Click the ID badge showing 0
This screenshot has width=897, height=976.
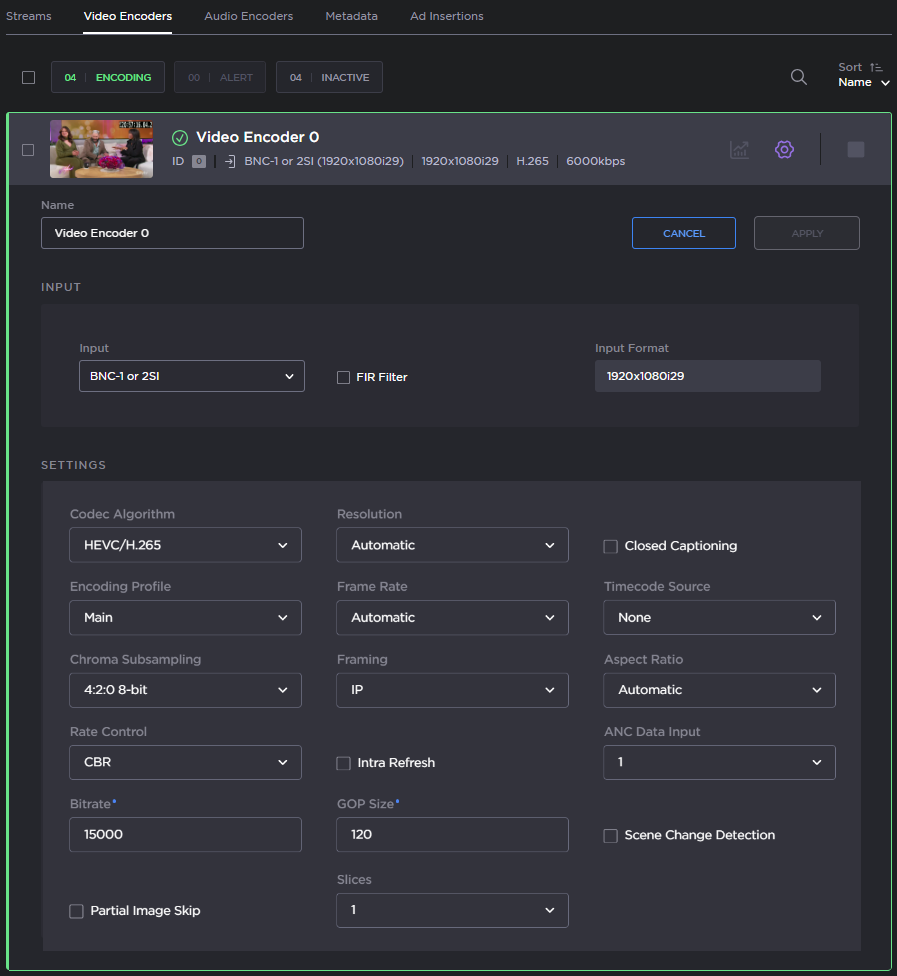(x=198, y=160)
